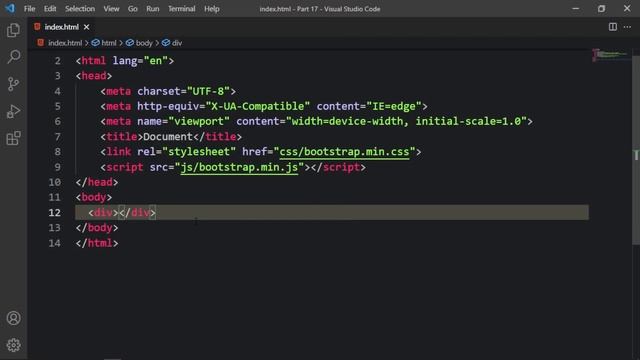Open the Go menu
The width and height of the screenshot is (640, 360).
click(x=133, y=9)
